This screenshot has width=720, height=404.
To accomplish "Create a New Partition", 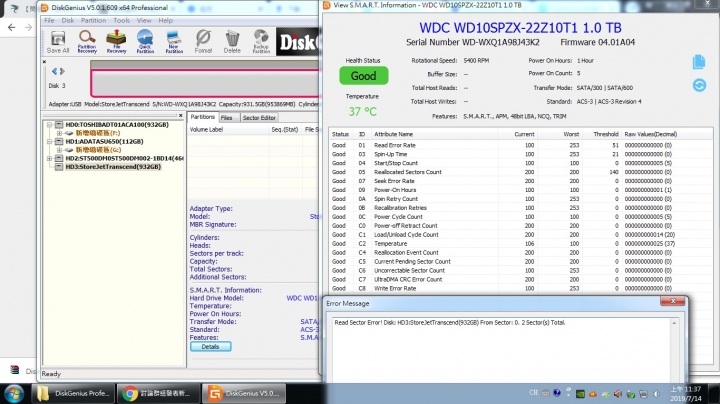I will [174, 42].
